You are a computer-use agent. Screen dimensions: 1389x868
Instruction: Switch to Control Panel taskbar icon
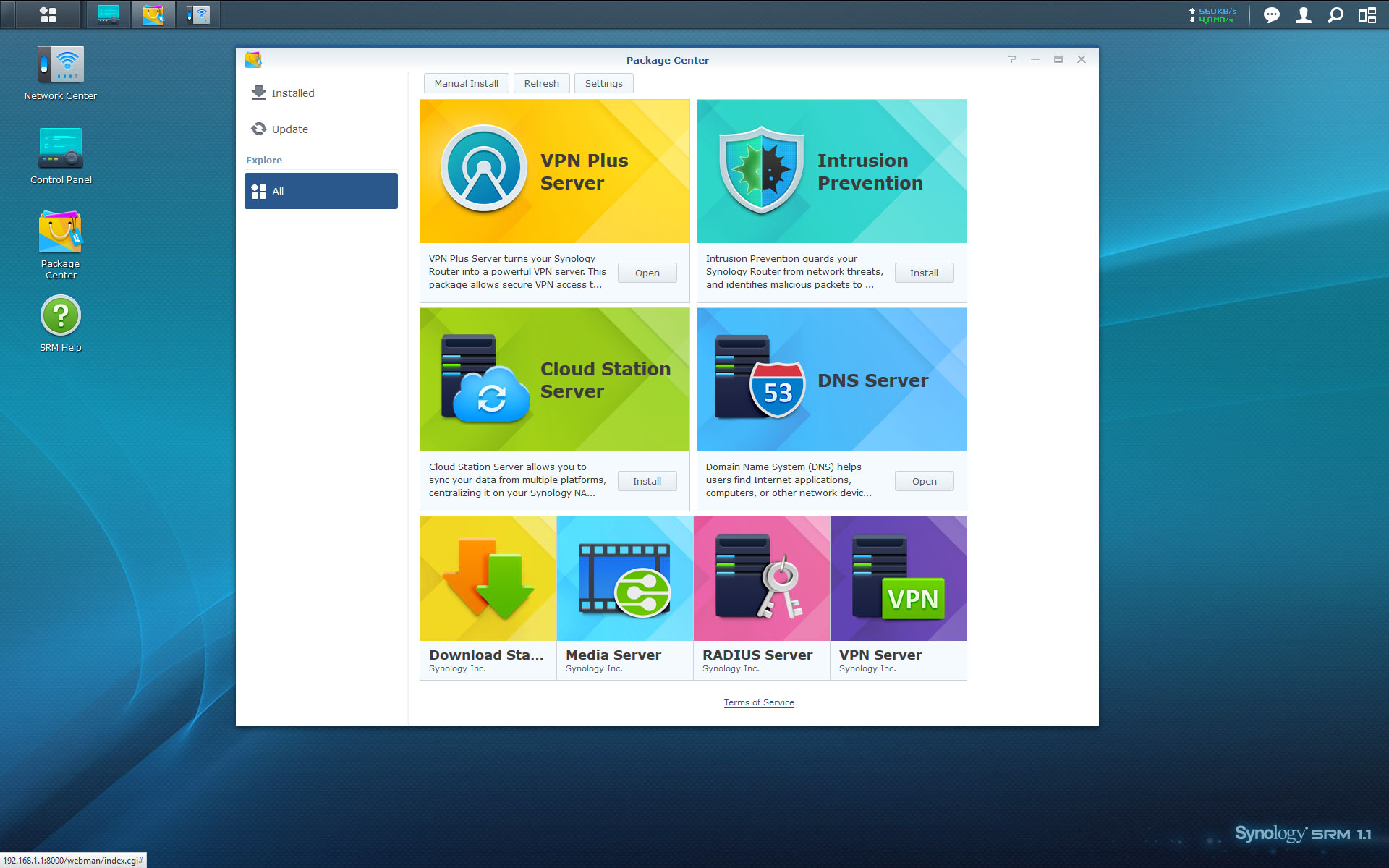pyautogui.click(x=109, y=14)
